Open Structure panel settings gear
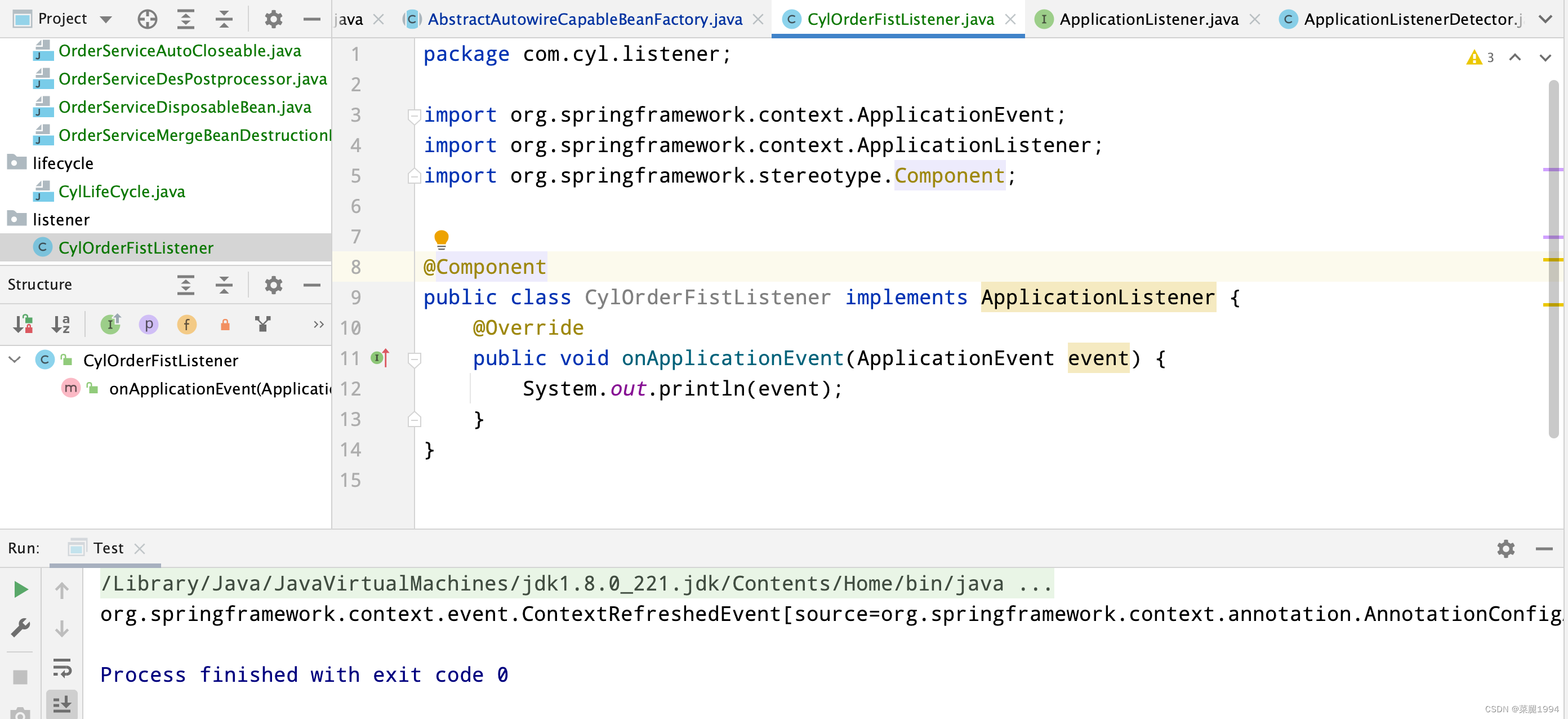The image size is (1568, 719). [273, 285]
